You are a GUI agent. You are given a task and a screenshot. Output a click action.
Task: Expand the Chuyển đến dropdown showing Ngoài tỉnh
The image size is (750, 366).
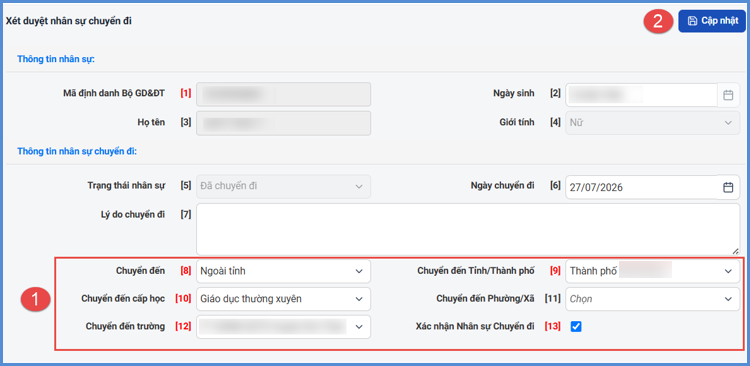pyautogui.click(x=283, y=271)
